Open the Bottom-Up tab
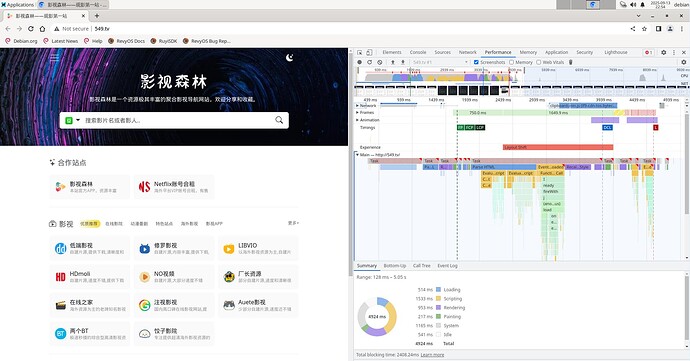 coord(395,266)
